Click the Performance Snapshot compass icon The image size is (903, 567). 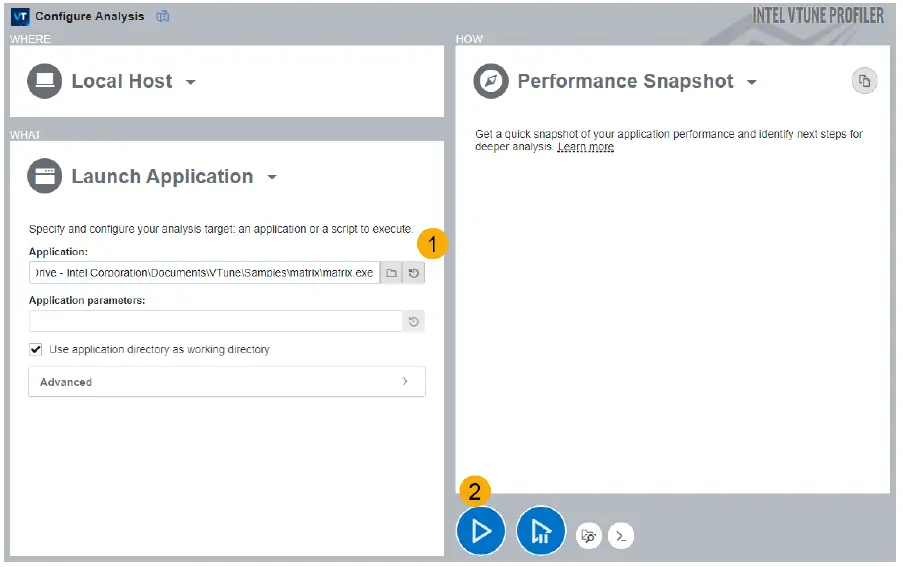pos(491,81)
